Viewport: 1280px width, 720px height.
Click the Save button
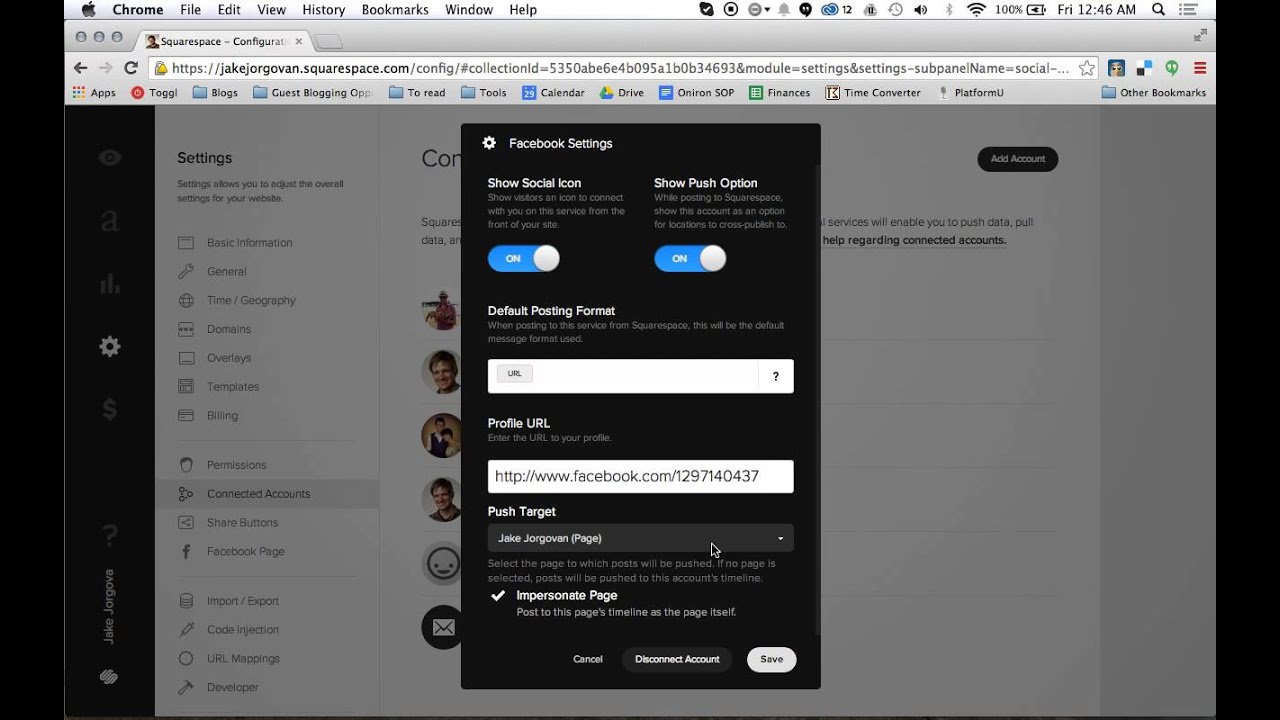click(771, 659)
